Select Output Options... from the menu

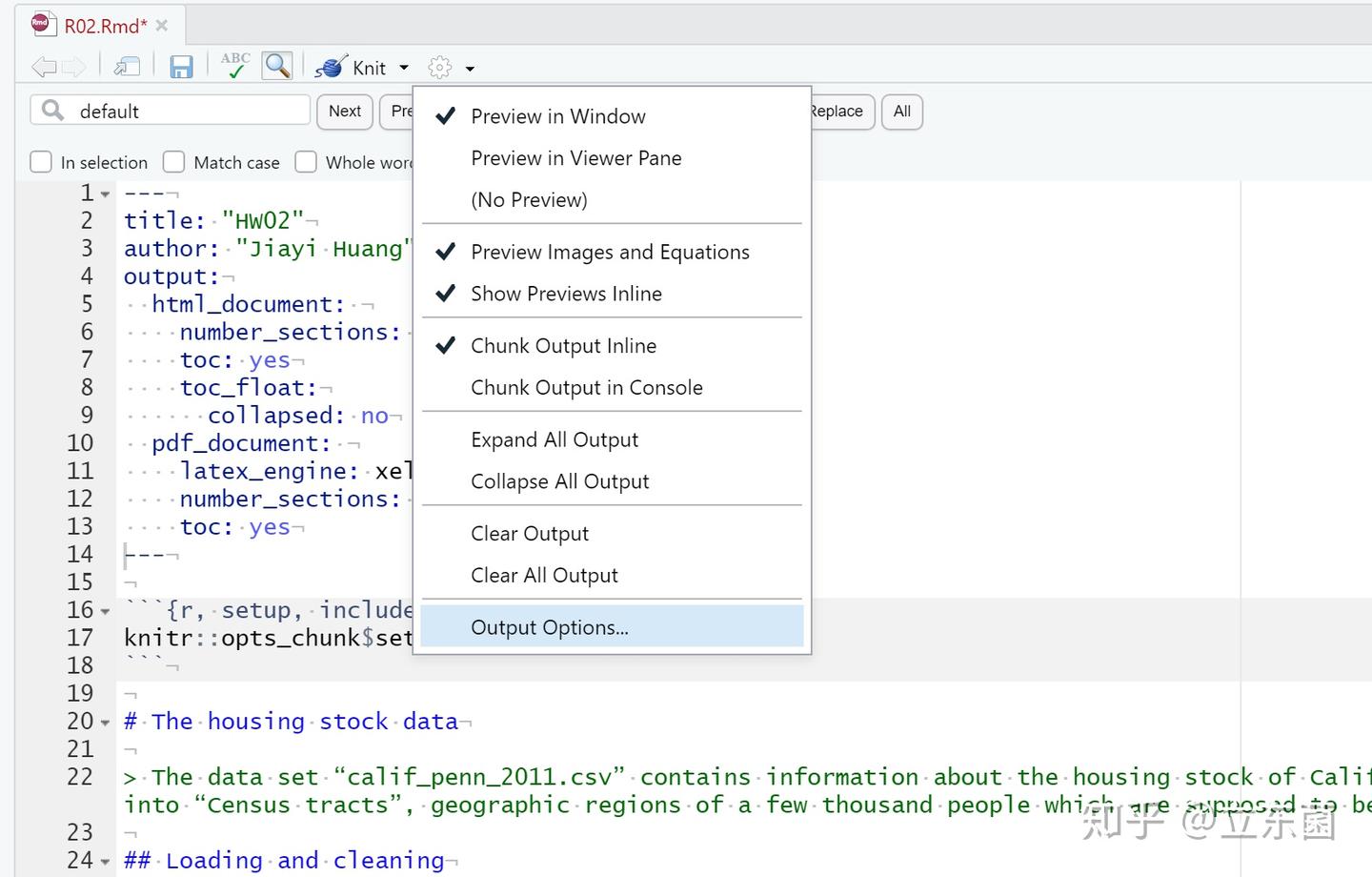pyautogui.click(x=550, y=627)
